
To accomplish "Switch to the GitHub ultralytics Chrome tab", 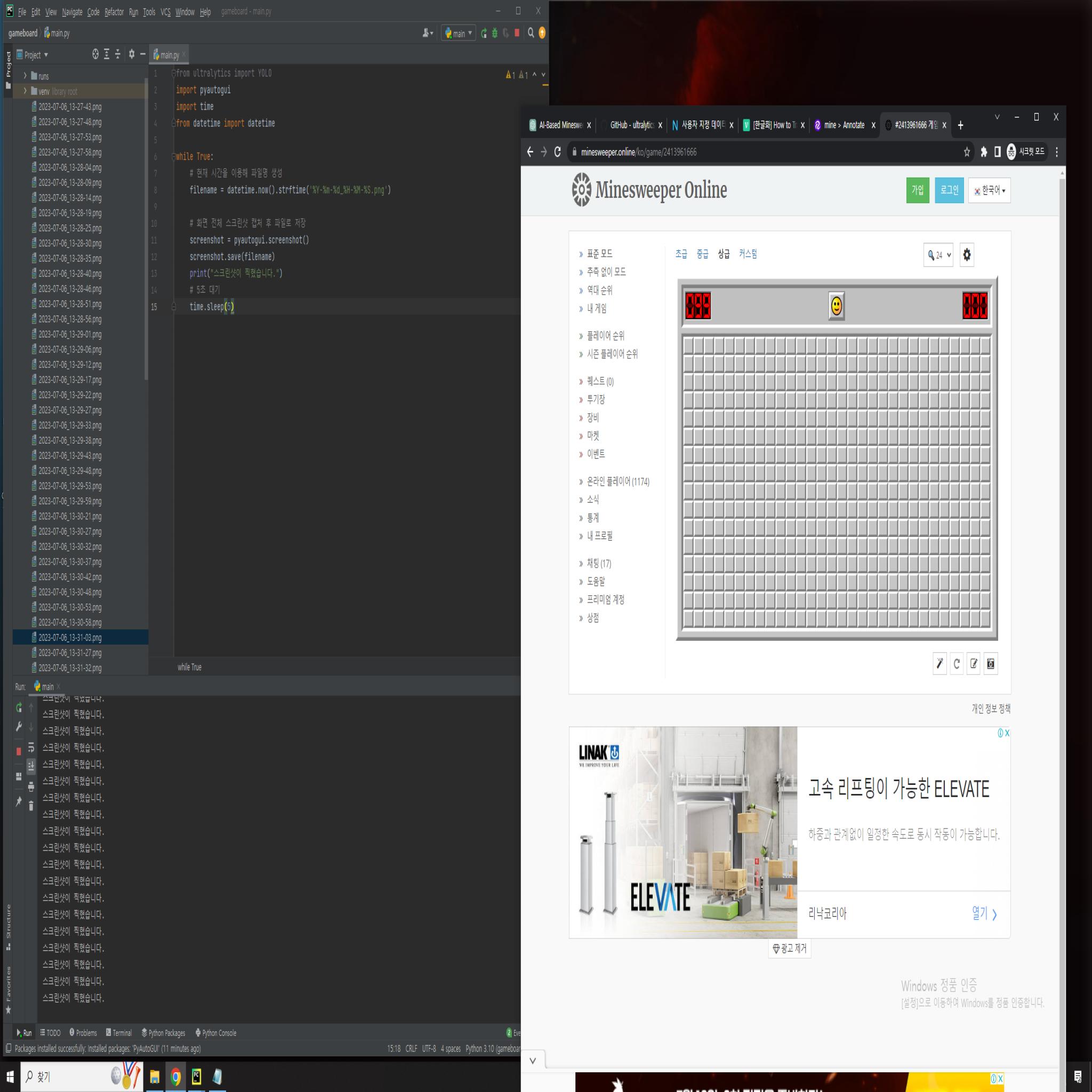I will 632,125.
